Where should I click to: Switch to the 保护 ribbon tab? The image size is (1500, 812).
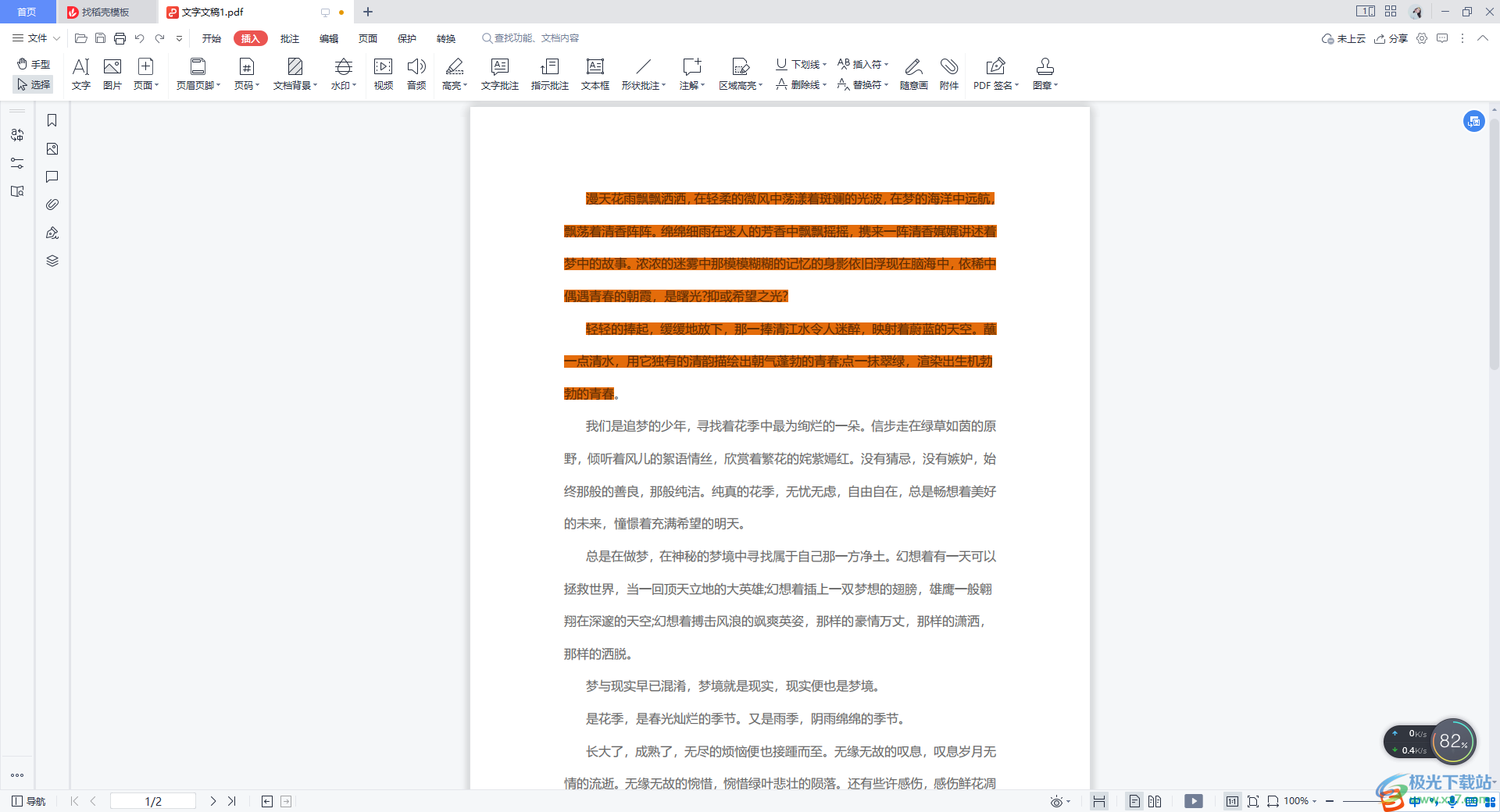click(407, 38)
